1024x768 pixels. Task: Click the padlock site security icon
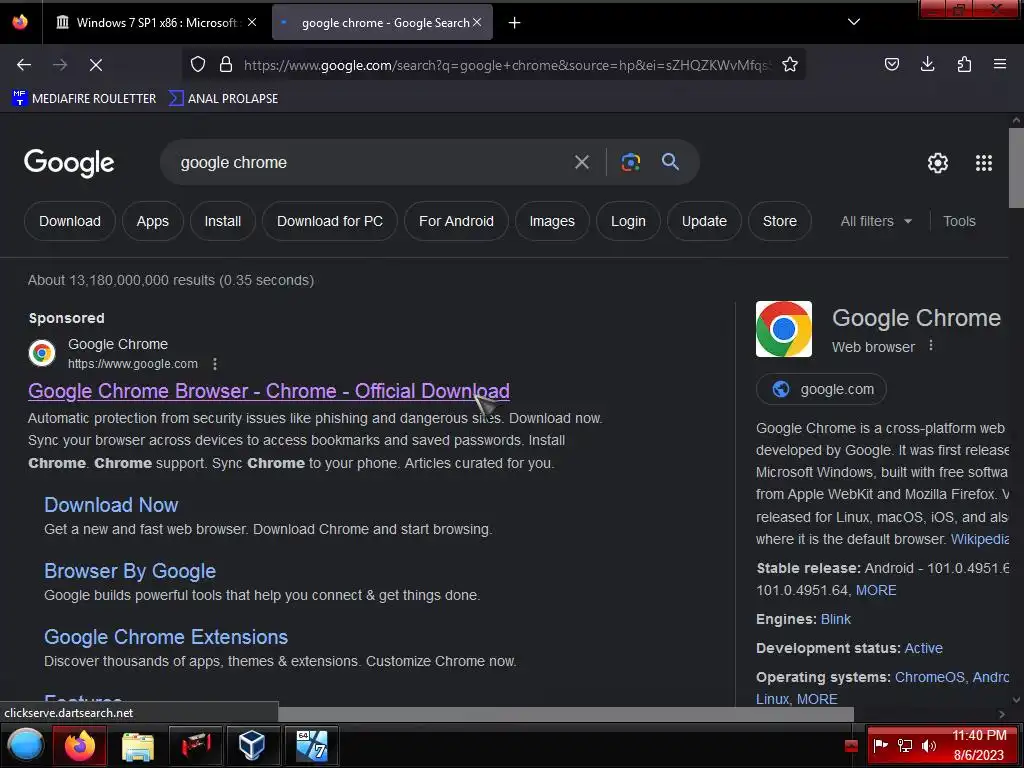[x=226, y=64]
